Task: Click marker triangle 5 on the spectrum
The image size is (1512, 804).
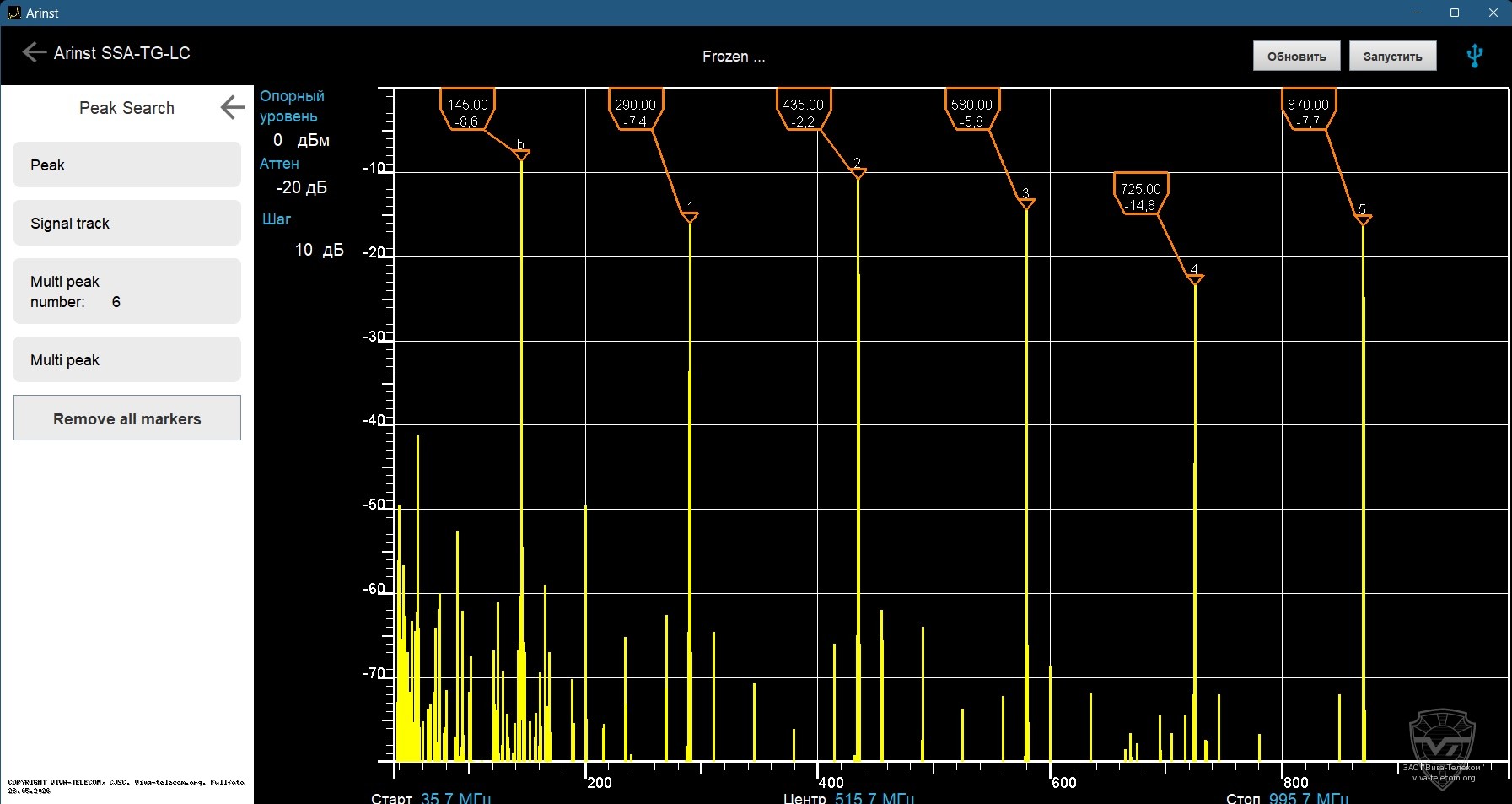Action: pyautogui.click(x=1363, y=220)
